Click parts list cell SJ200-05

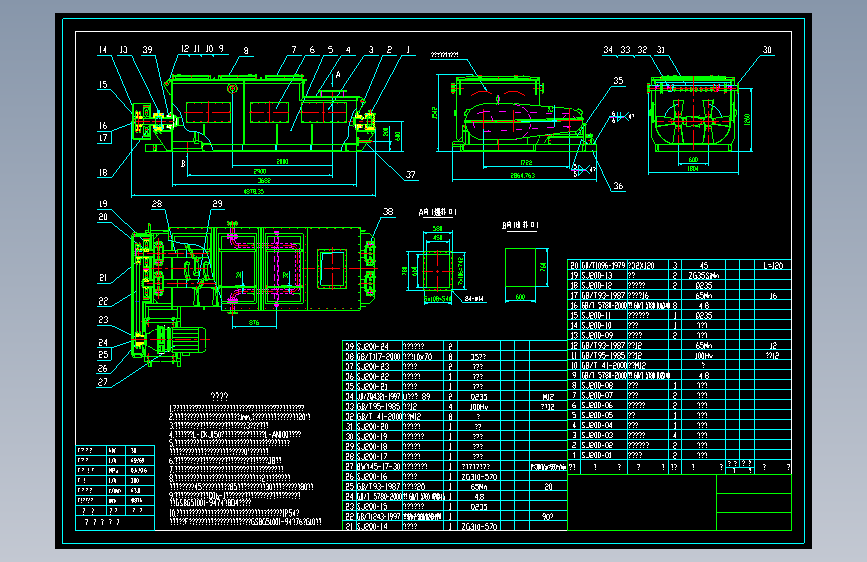point(597,415)
